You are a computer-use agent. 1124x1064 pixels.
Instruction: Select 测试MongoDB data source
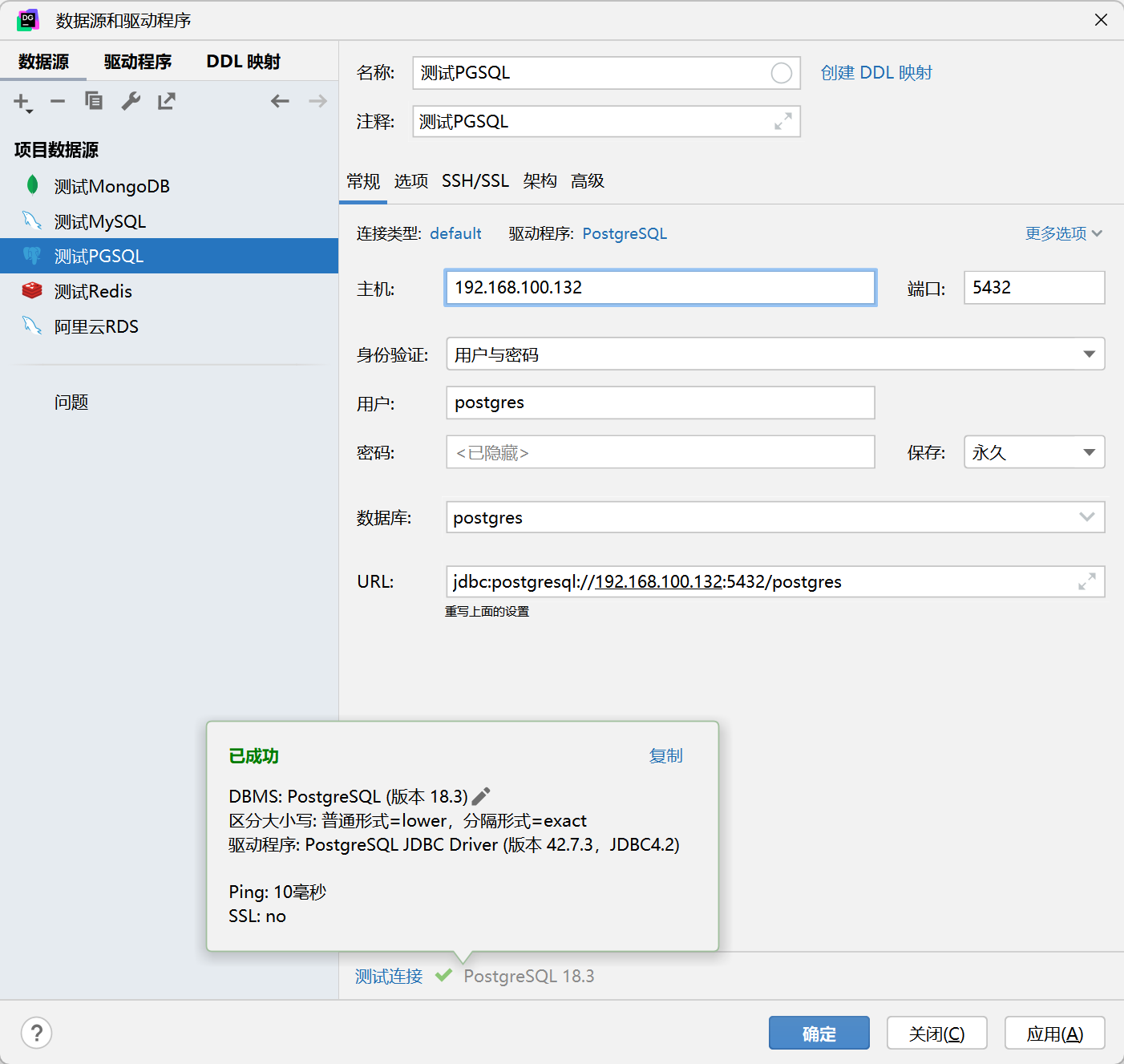click(169, 186)
